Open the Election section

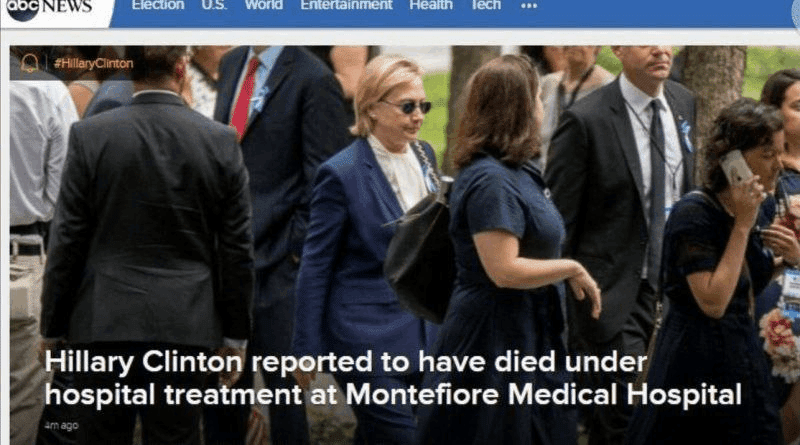click(x=158, y=5)
